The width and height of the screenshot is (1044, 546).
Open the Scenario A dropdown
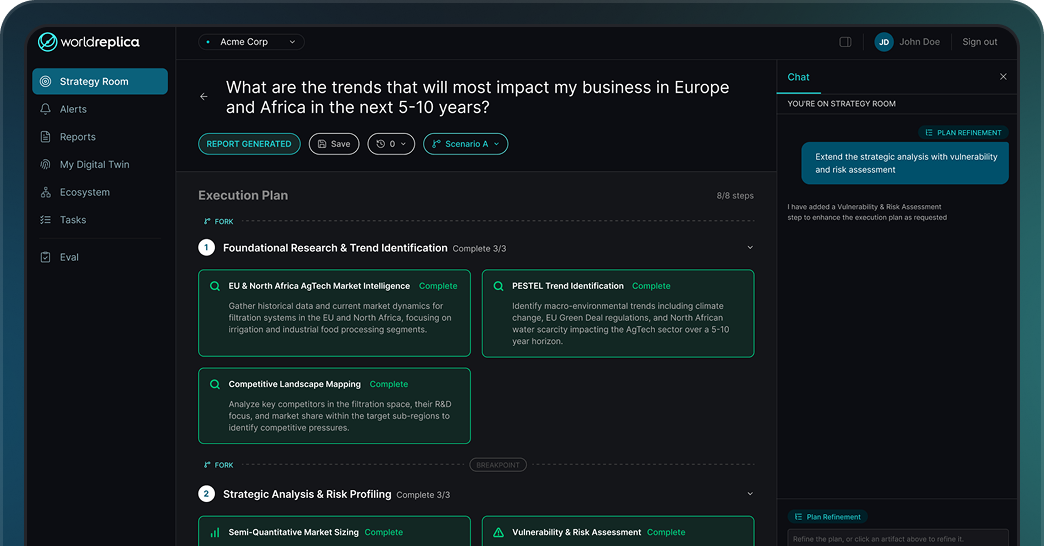pos(465,144)
